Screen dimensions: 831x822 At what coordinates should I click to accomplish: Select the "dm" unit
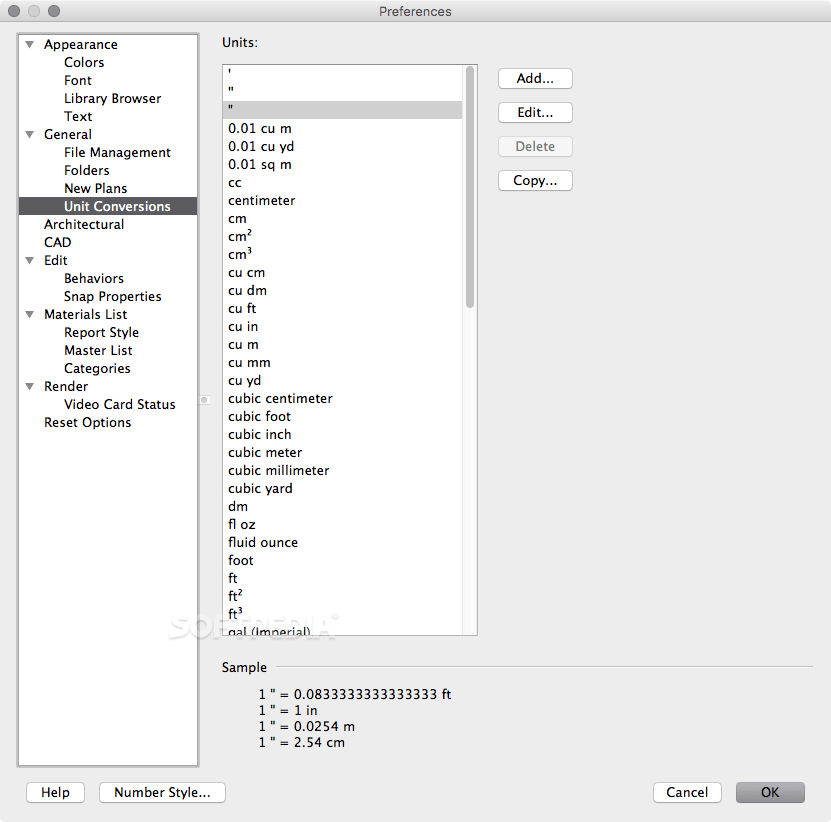[x=342, y=507]
